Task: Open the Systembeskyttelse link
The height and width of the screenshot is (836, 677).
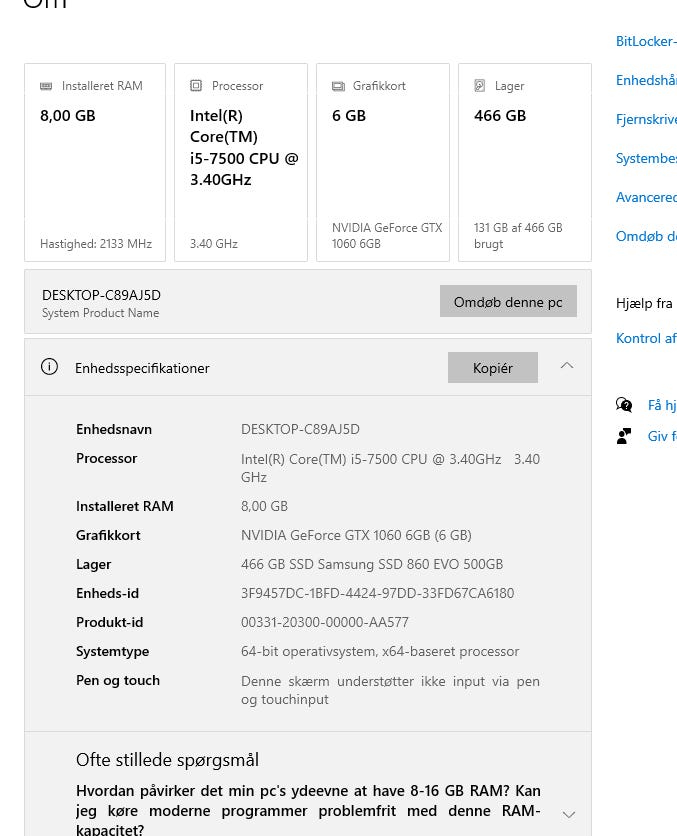Action: [x=646, y=158]
